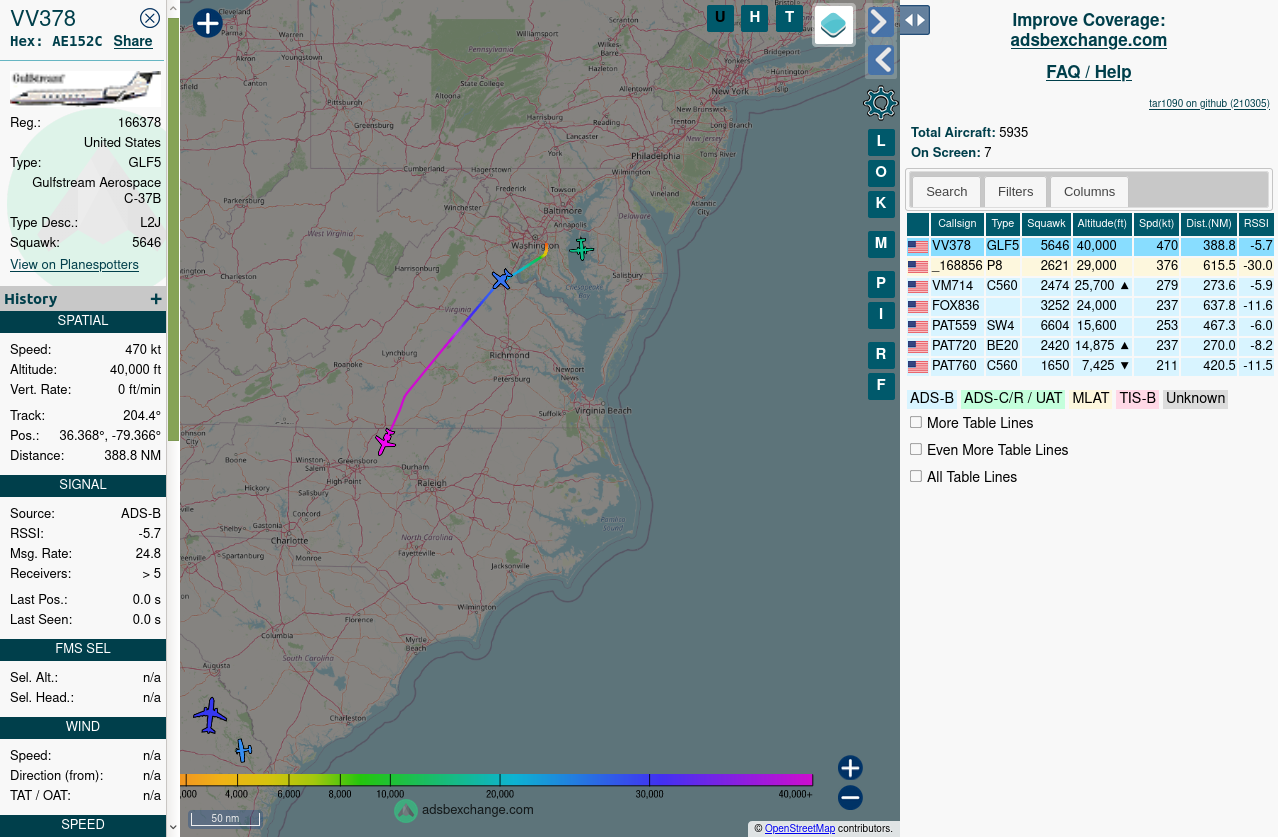Select the blue aircraft near Washington
This screenshot has height=837, width=1278.
pyautogui.click(x=502, y=279)
